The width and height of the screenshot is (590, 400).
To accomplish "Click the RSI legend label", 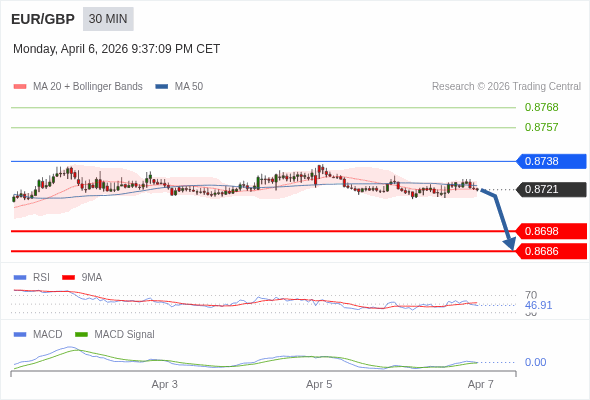I will click(x=41, y=278).
